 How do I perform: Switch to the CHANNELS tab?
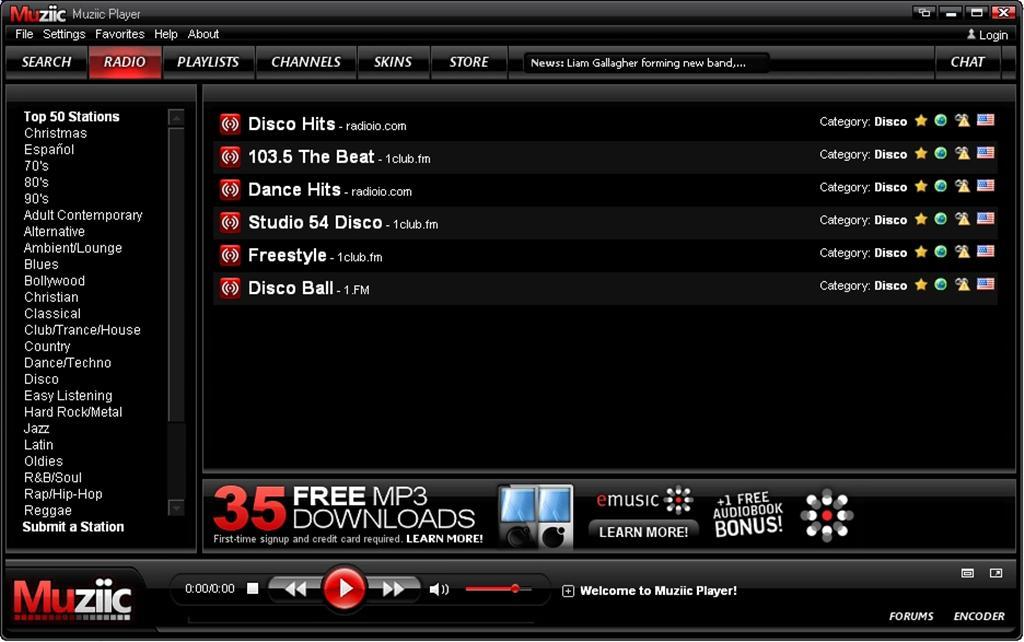(x=306, y=61)
